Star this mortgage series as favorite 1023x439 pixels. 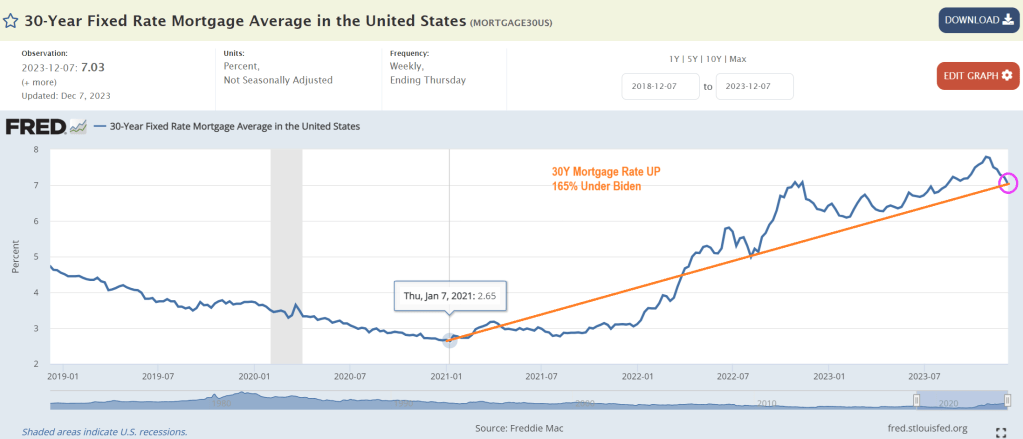(11, 19)
